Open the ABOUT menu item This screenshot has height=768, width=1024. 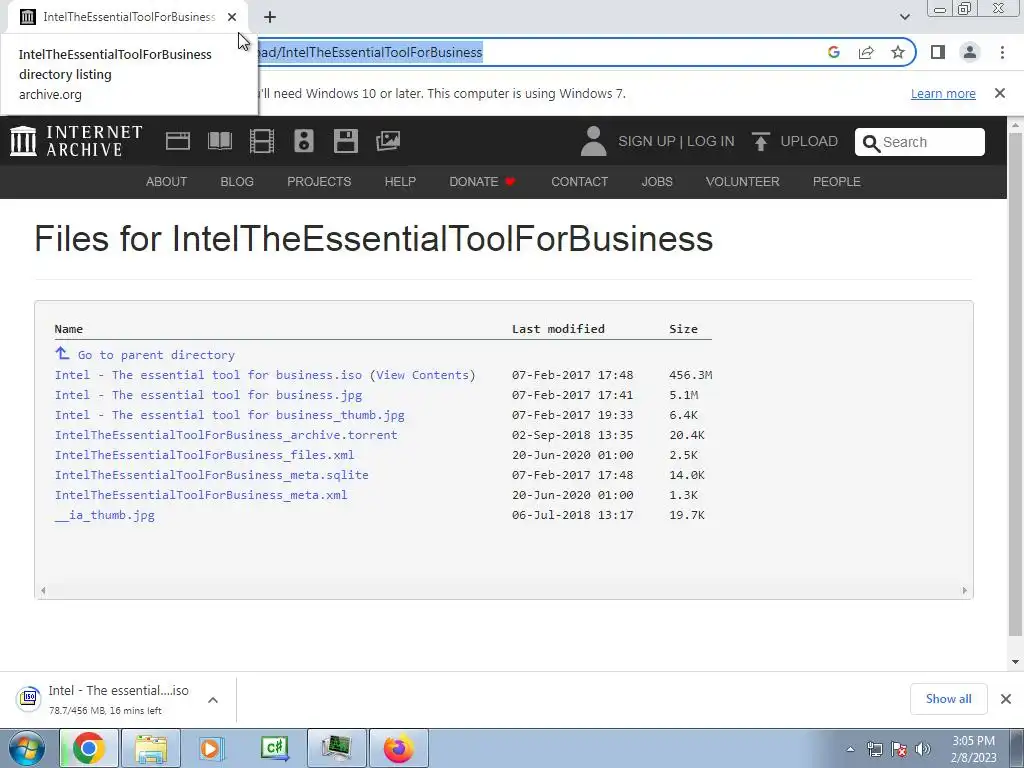pos(167,182)
